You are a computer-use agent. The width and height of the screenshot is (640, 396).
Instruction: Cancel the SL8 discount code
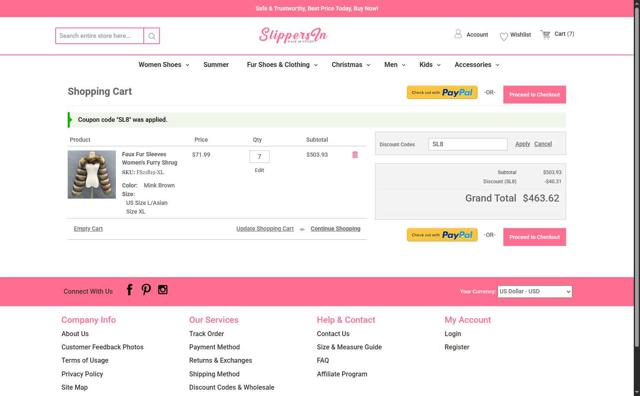click(x=543, y=144)
